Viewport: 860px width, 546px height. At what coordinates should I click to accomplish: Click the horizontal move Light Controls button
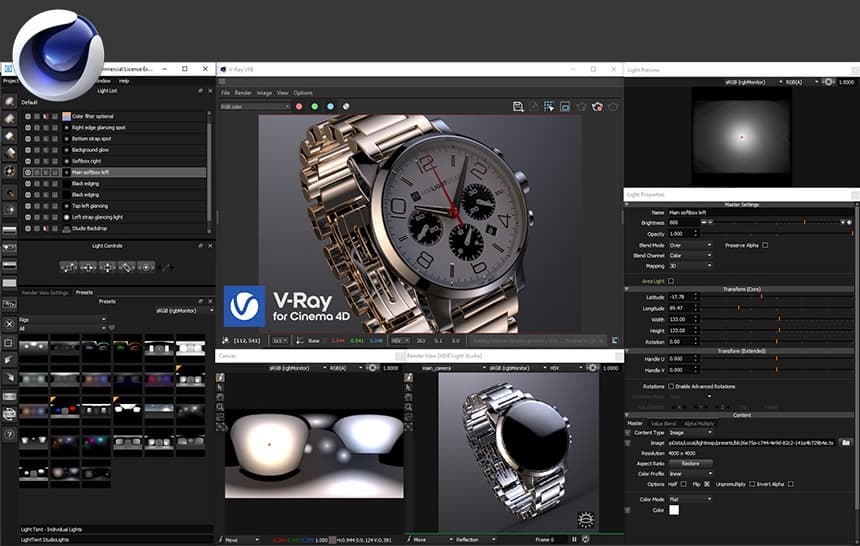click(x=88, y=267)
